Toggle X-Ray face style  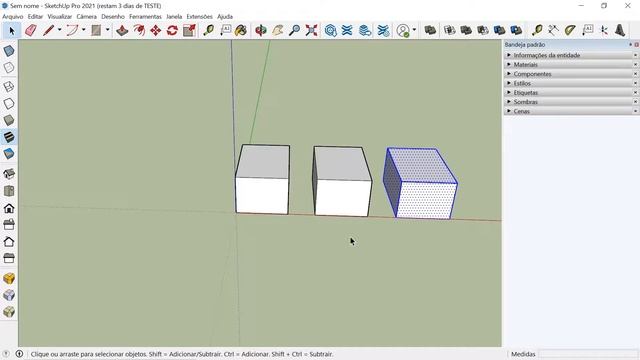pyautogui.click(x=9, y=51)
